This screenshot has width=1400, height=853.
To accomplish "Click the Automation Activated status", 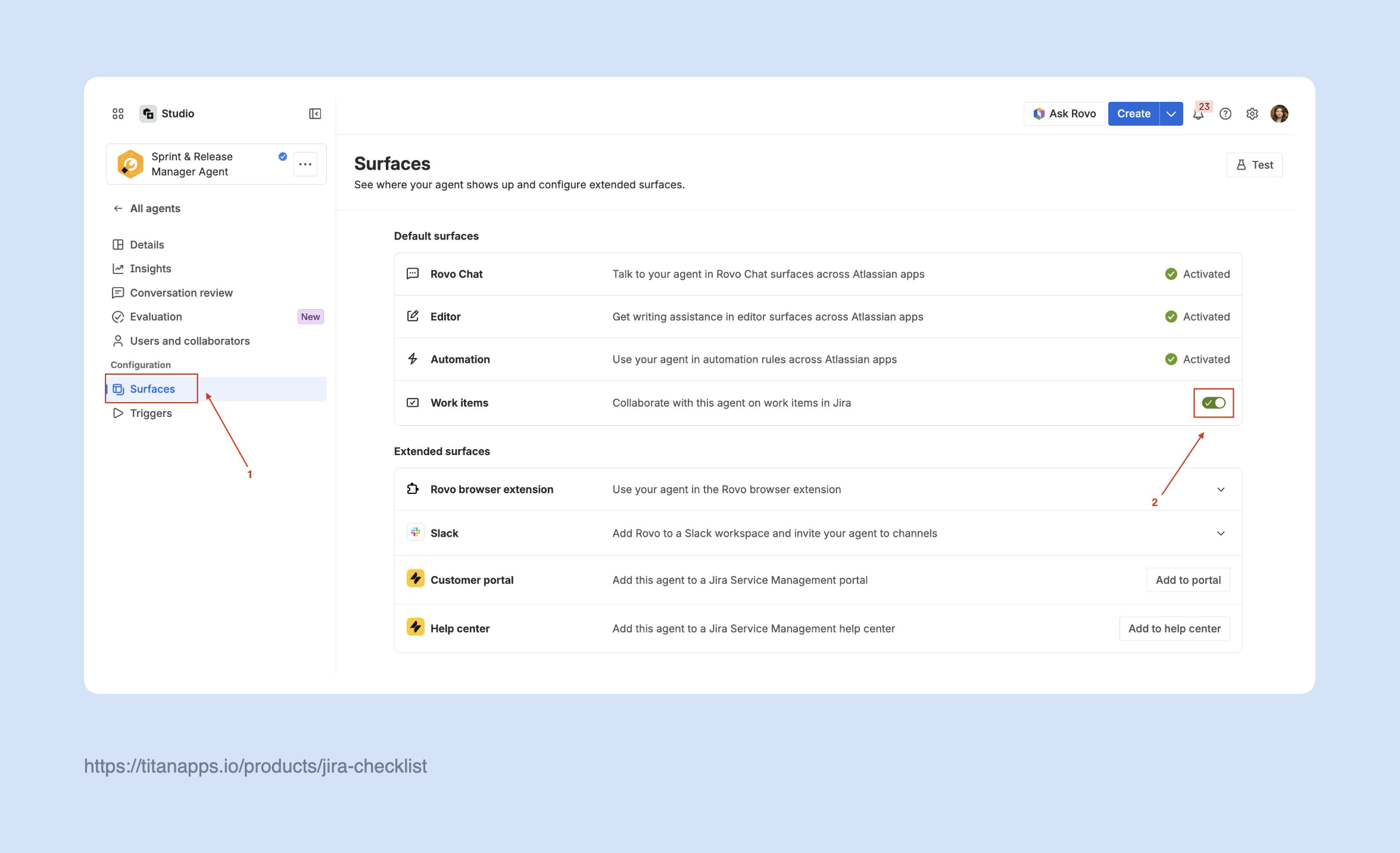I will coord(1198,360).
